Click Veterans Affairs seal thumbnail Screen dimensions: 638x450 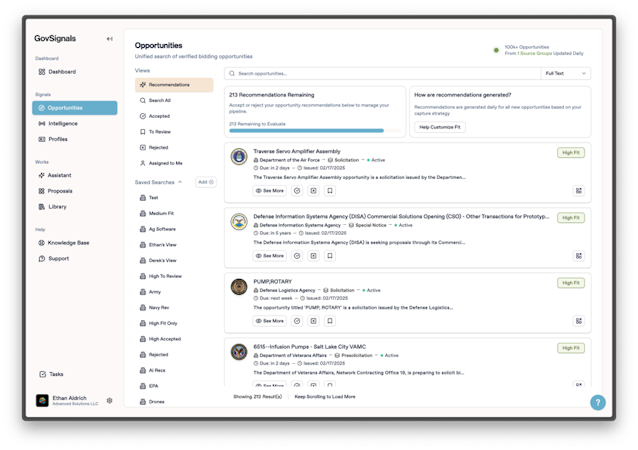(239, 352)
